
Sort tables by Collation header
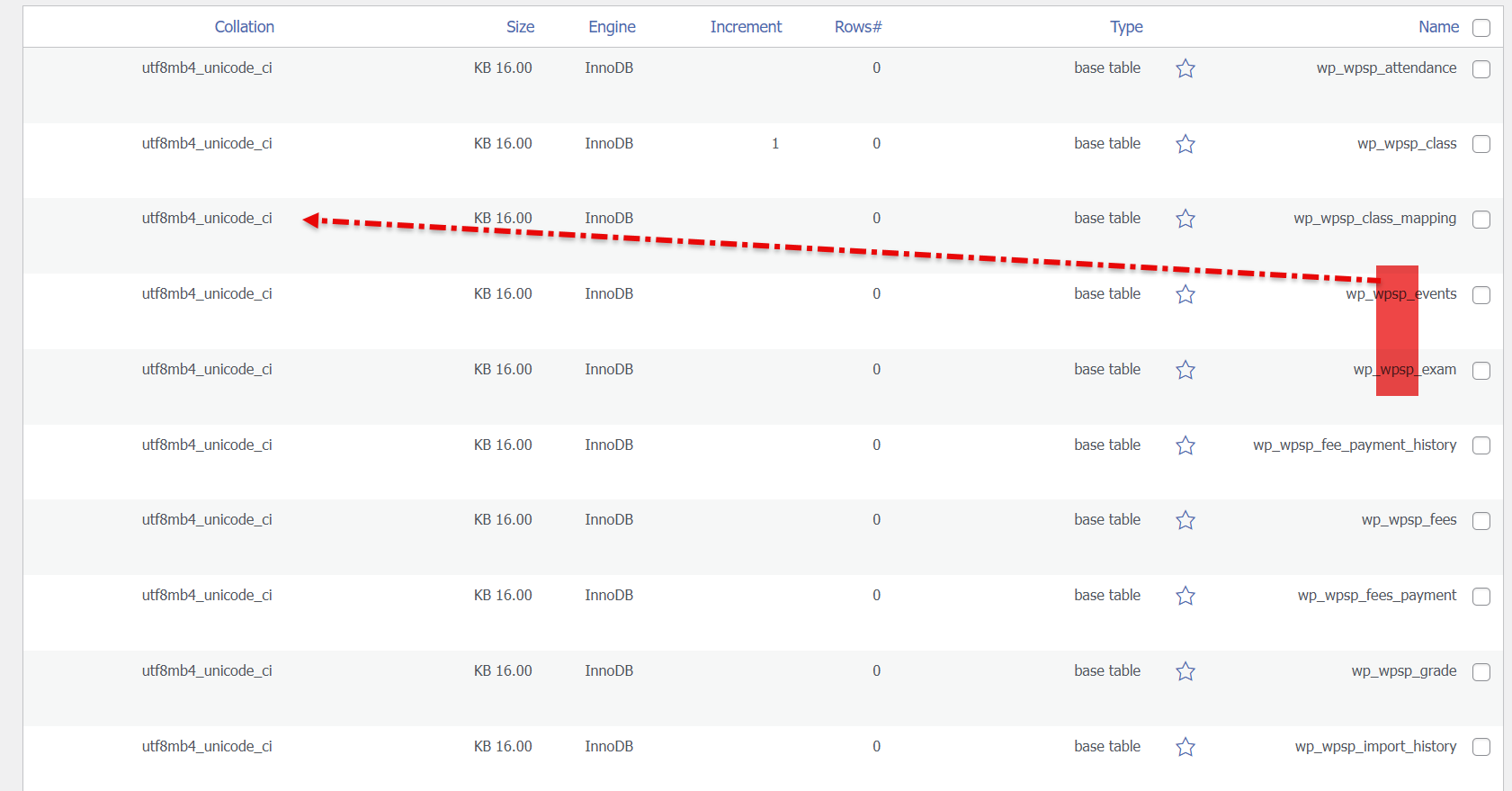point(244,27)
